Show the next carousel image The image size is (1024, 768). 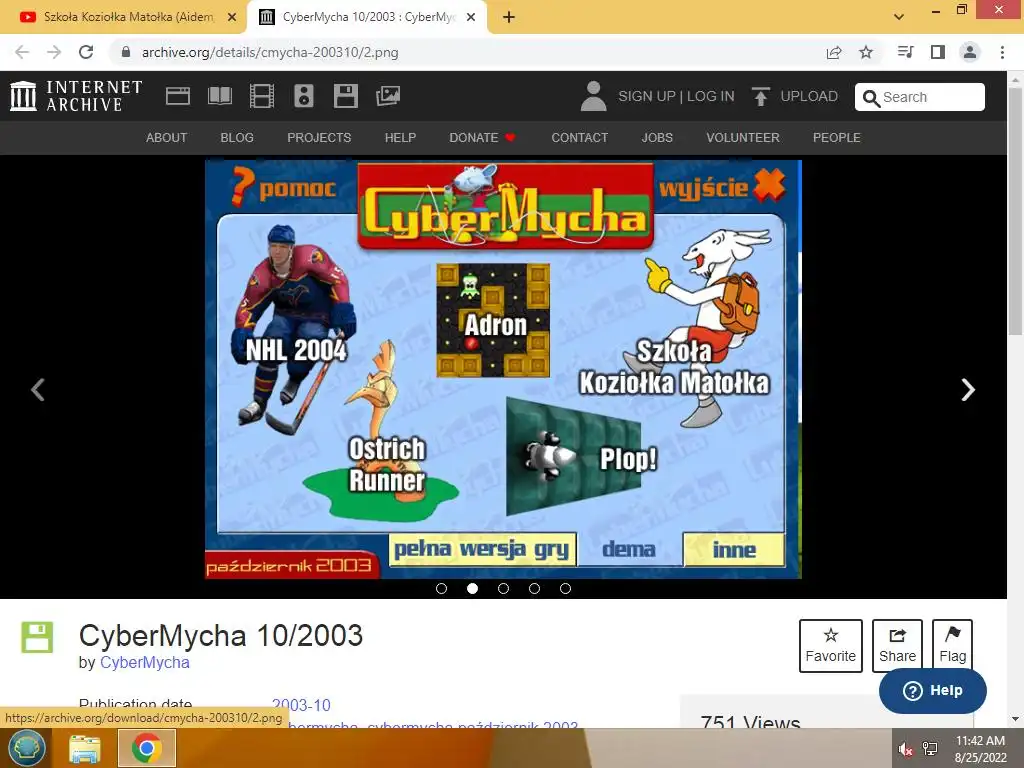pos(968,390)
